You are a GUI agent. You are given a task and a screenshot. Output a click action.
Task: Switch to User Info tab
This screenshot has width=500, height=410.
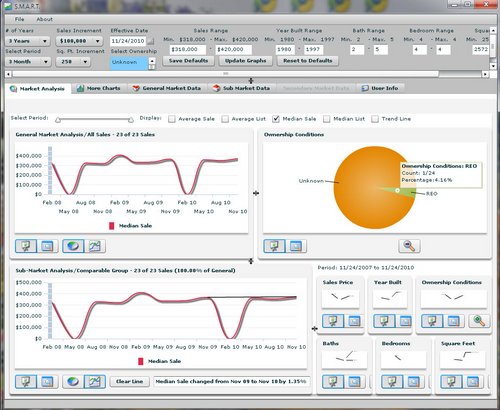[380, 88]
